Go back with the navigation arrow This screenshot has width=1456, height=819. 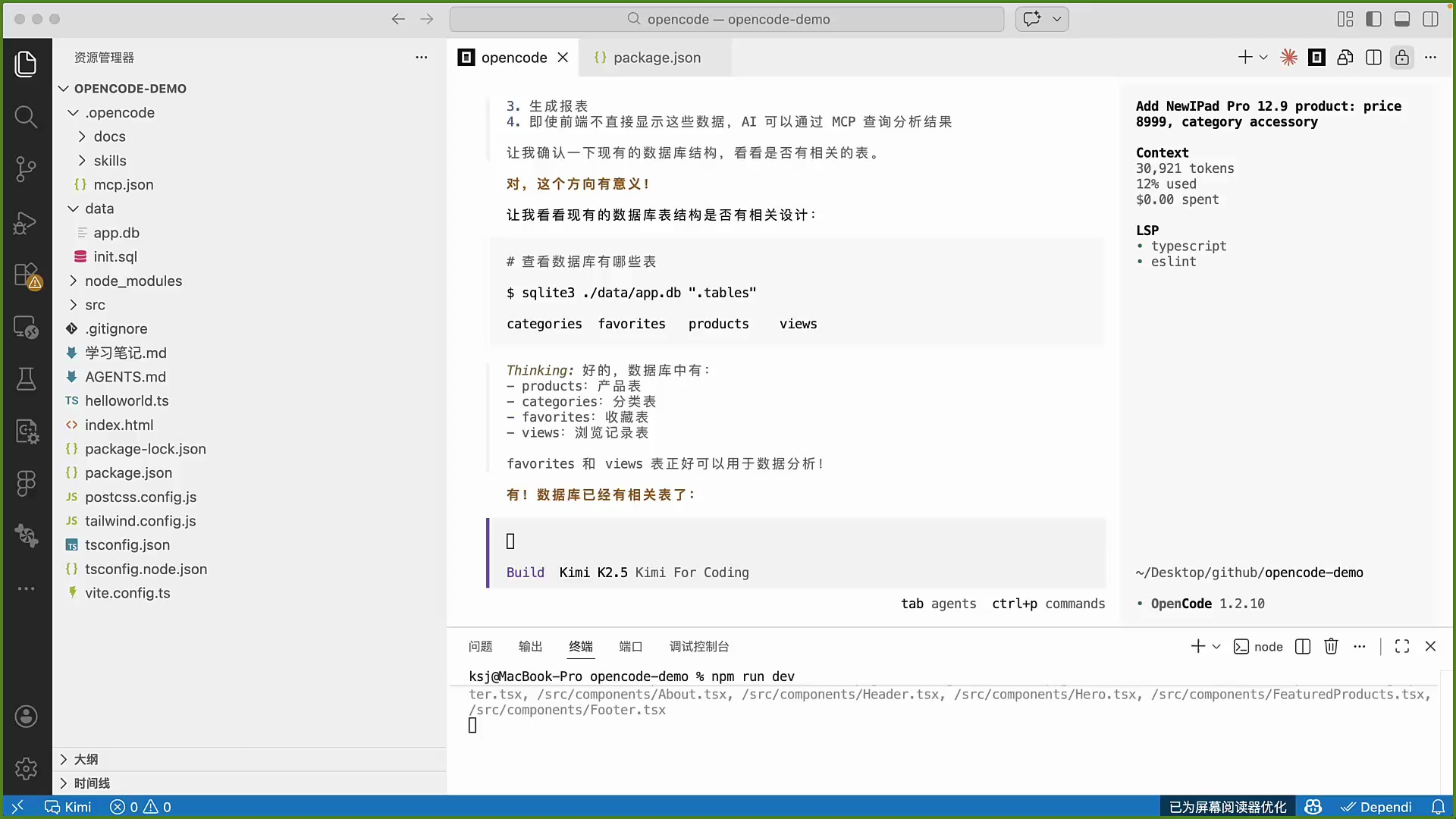398,19
